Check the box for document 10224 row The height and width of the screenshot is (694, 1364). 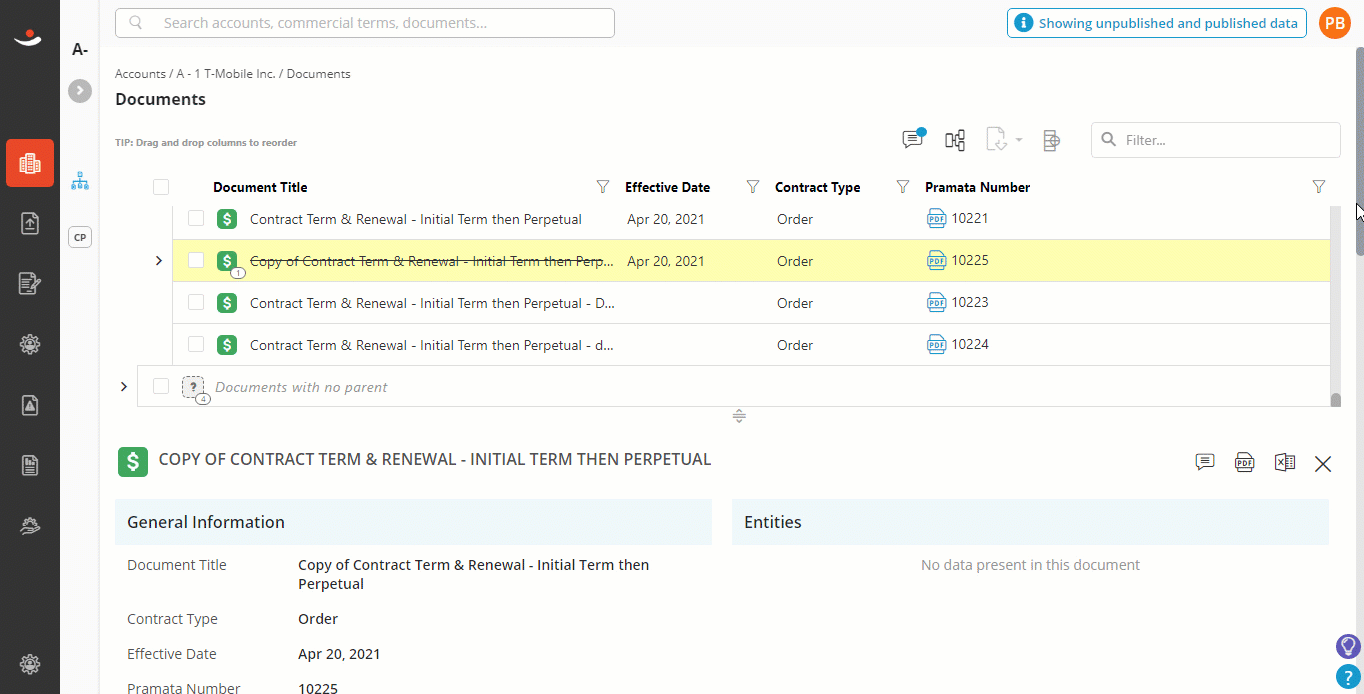pyautogui.click(x=196, y=344)
